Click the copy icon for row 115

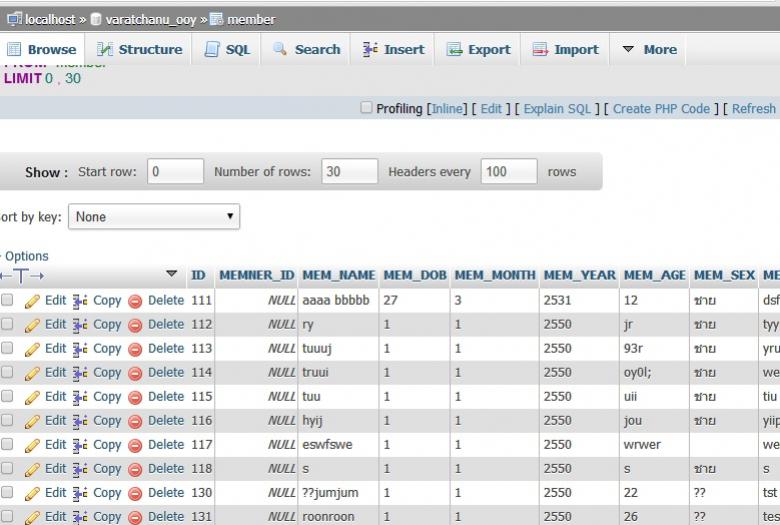(80, 397)
